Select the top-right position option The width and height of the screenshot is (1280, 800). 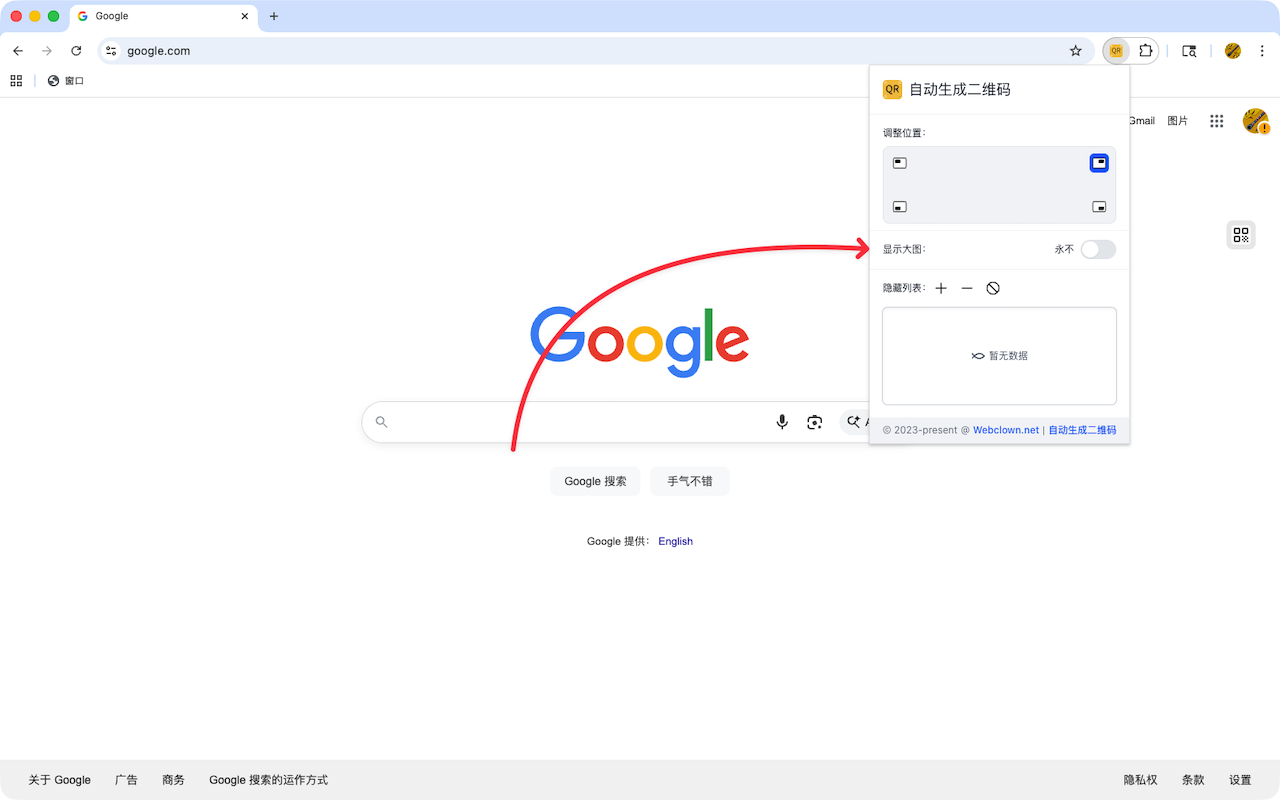point(1099,163)
